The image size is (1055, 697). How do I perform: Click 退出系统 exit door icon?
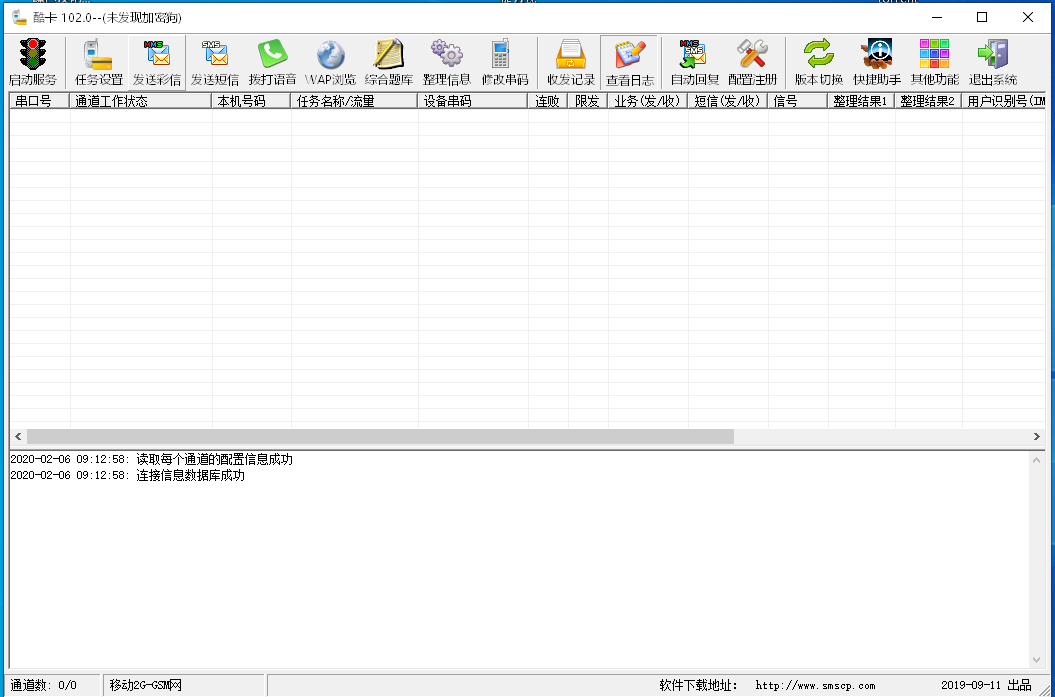(x=993, y=54)
